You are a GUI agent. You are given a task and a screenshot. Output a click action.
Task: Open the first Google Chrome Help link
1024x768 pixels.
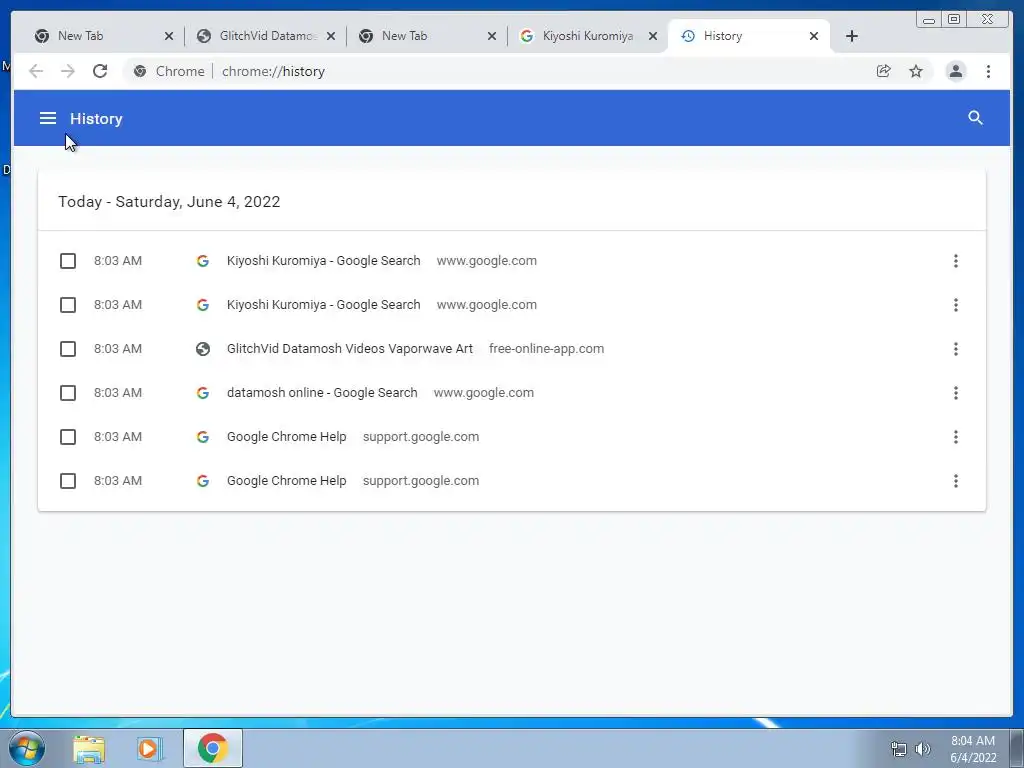click(x=286, y=437)
